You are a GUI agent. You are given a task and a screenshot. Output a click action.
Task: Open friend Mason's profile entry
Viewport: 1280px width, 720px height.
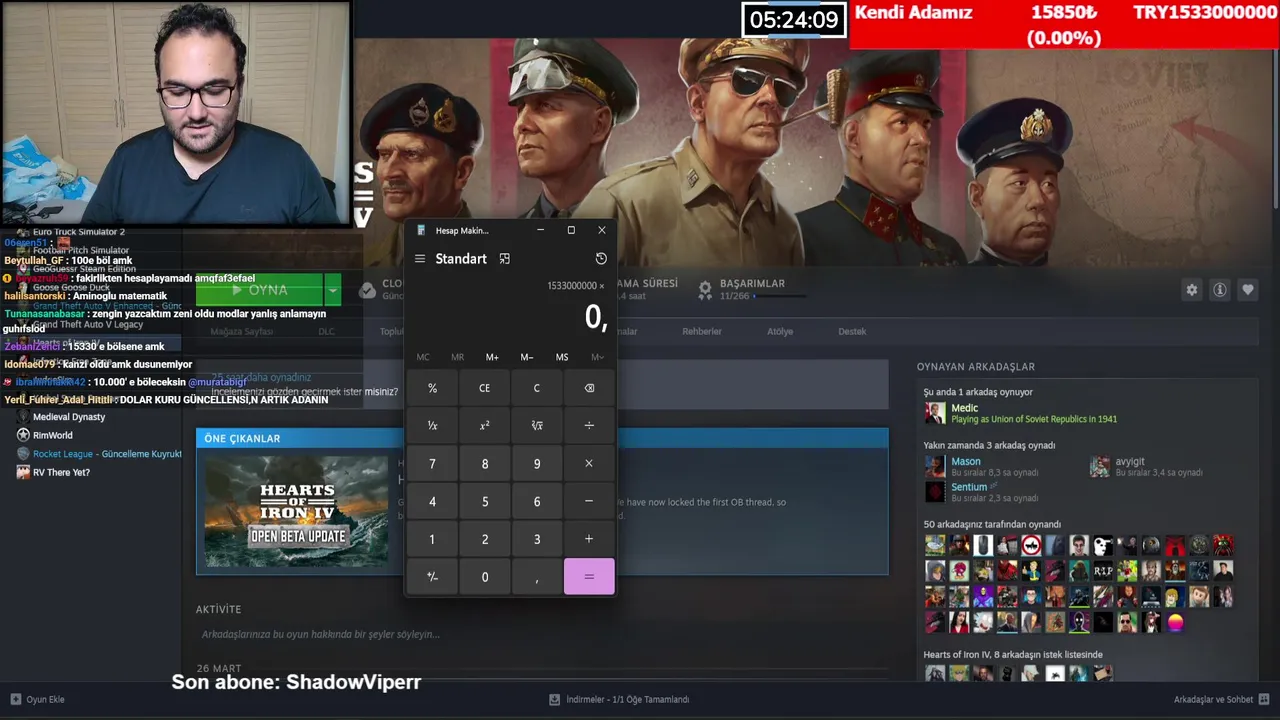coord(982,466)
